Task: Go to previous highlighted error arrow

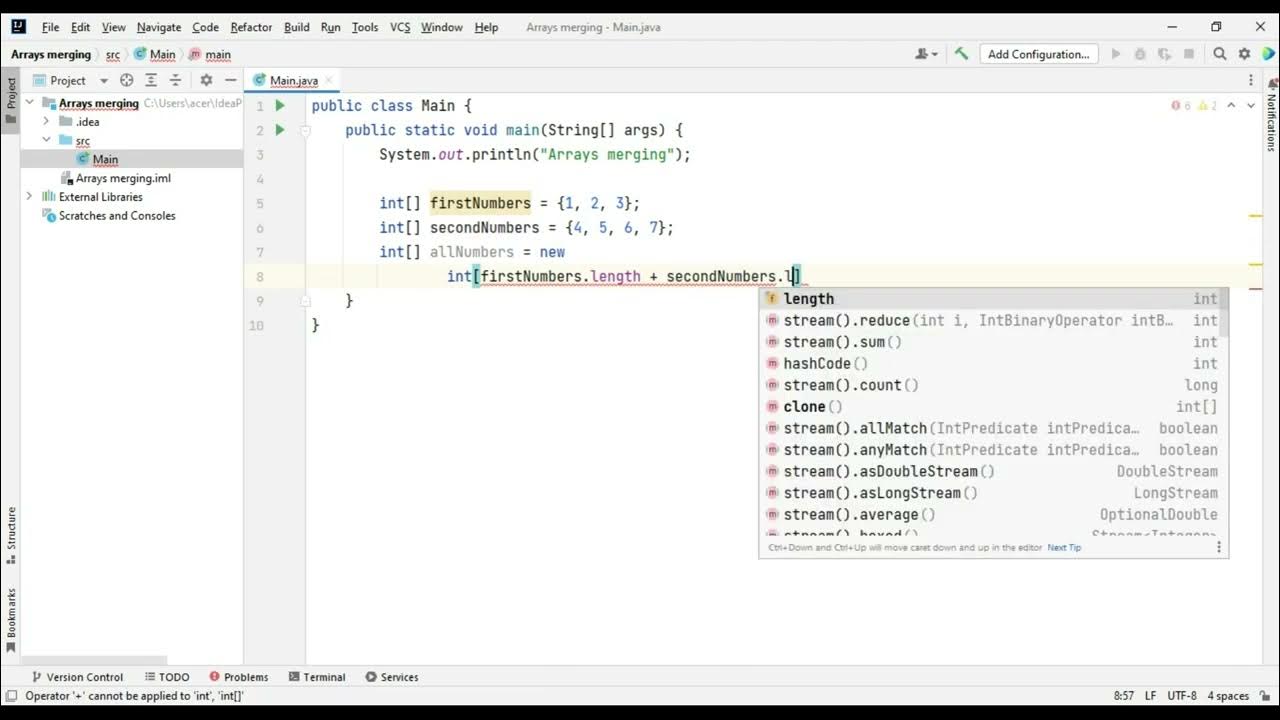Action: pyautogui.click(x=1231, y=105)
